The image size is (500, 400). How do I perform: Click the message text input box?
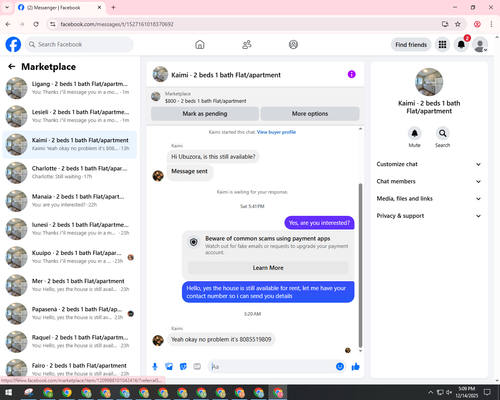coord(272,367)
